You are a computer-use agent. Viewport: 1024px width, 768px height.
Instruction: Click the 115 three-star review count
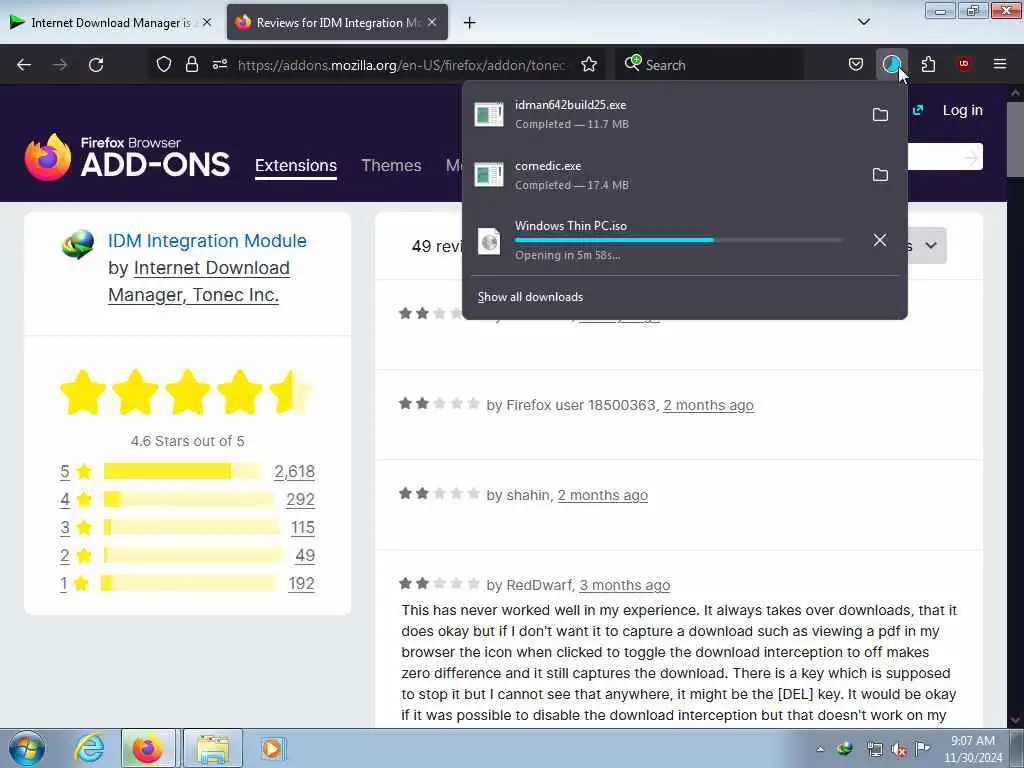(302, 528)
